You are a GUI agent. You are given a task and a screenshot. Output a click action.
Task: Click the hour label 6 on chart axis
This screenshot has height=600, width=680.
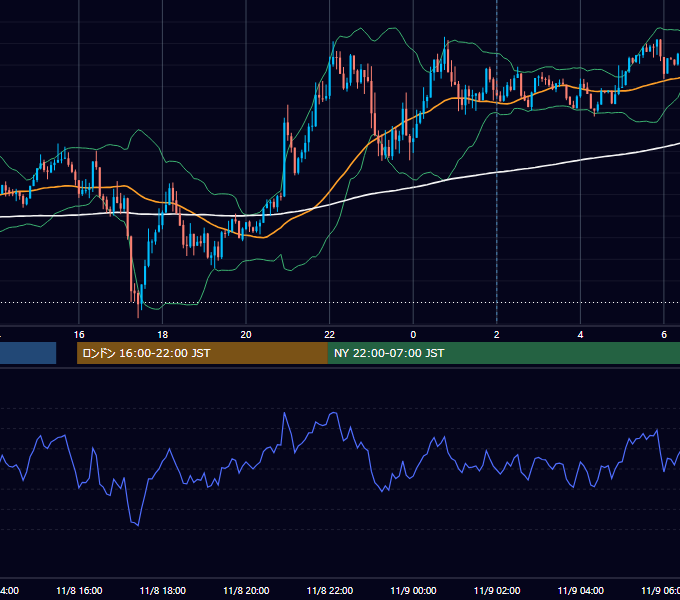[x=664, y=335]
